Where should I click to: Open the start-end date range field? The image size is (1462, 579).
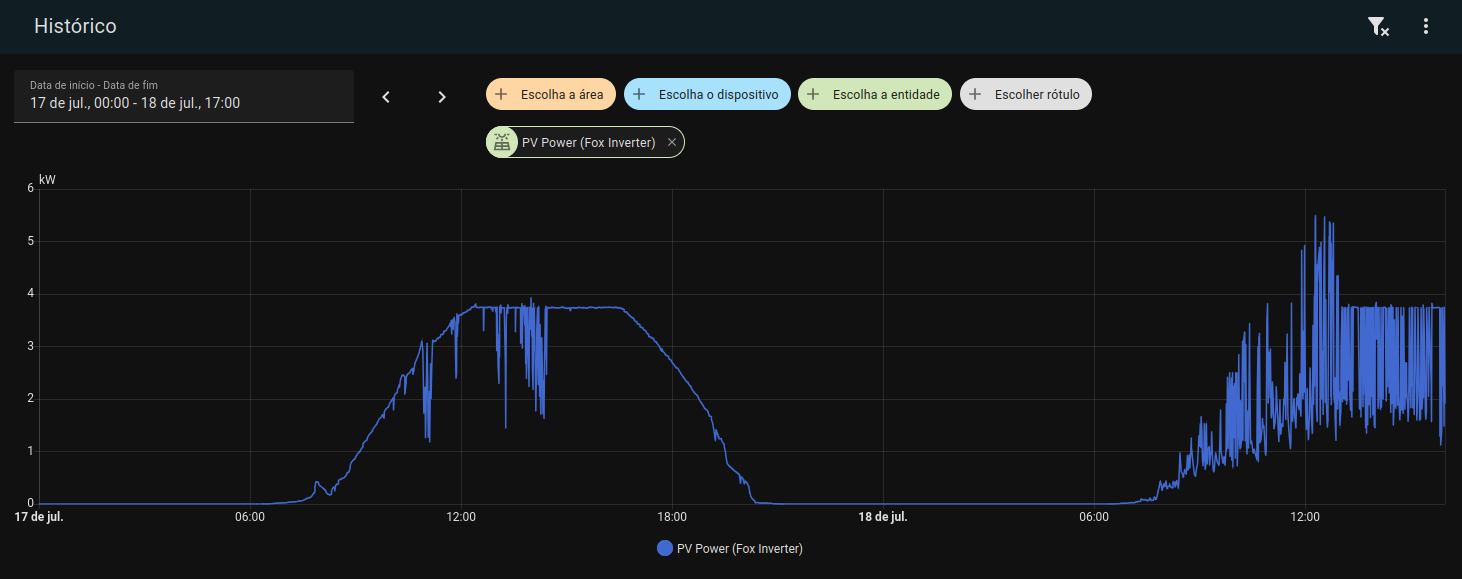(184, 96)
